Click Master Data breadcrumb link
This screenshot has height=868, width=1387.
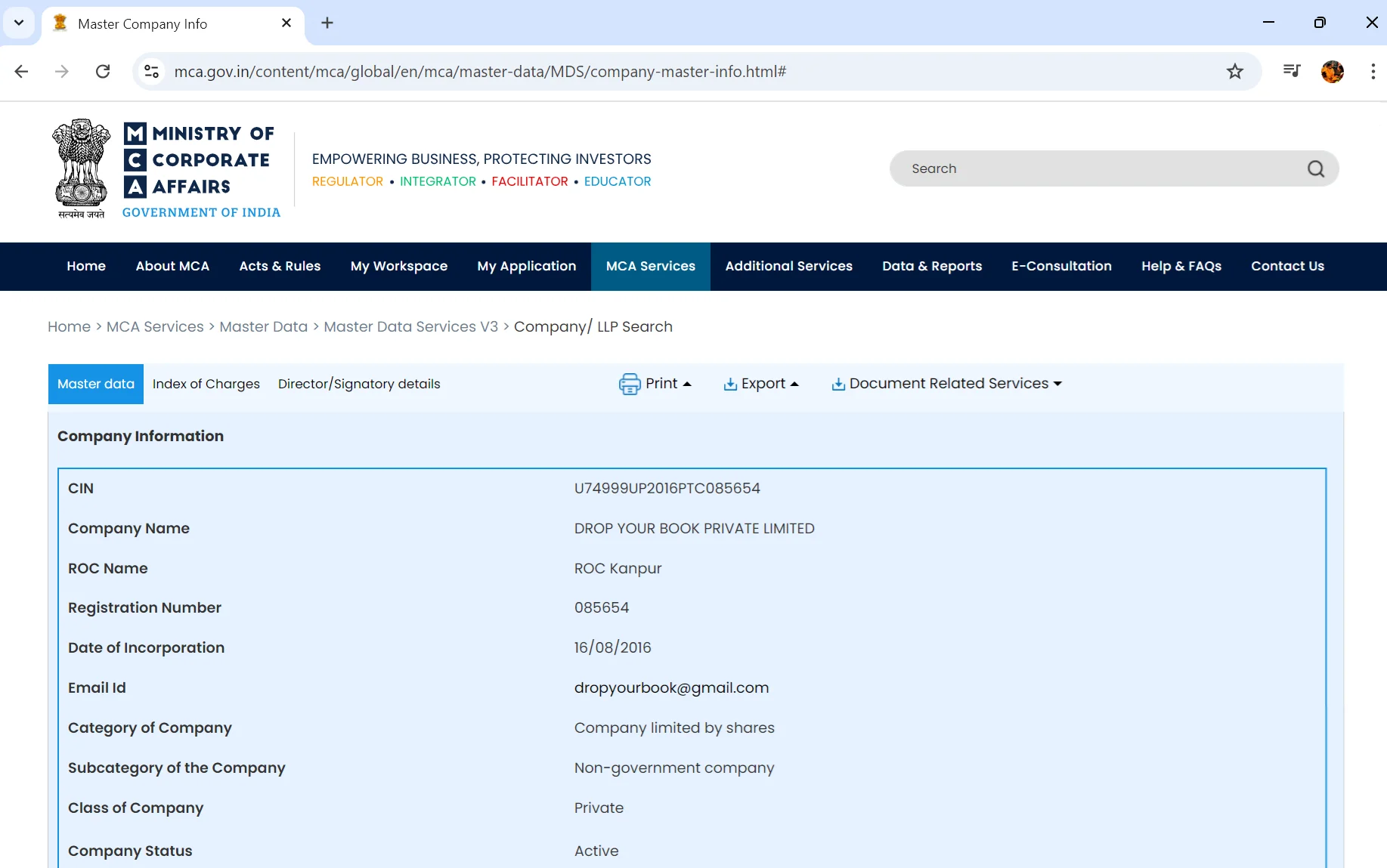coord(264,326)
